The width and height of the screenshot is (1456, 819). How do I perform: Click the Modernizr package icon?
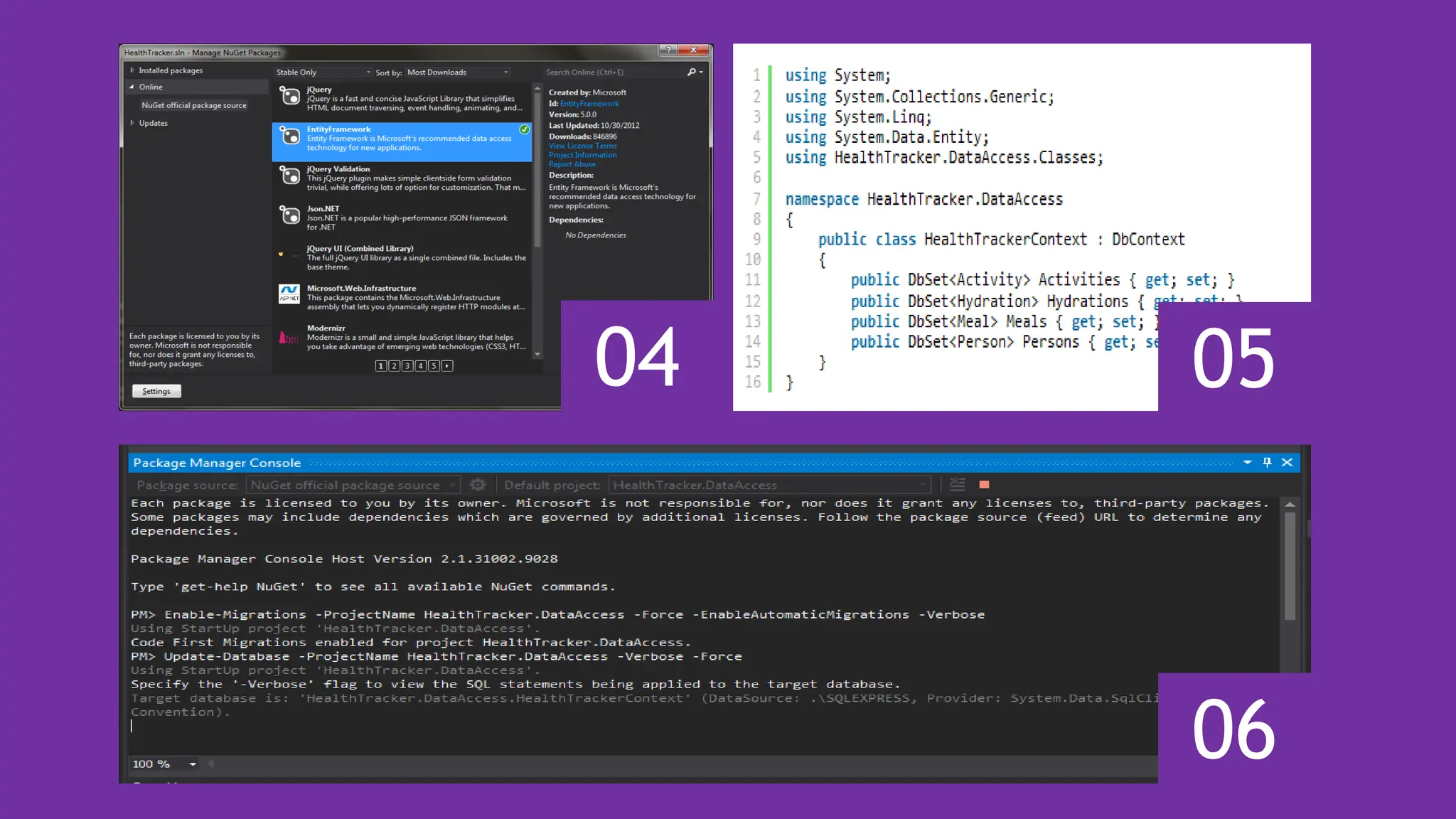tap(288, 337)
